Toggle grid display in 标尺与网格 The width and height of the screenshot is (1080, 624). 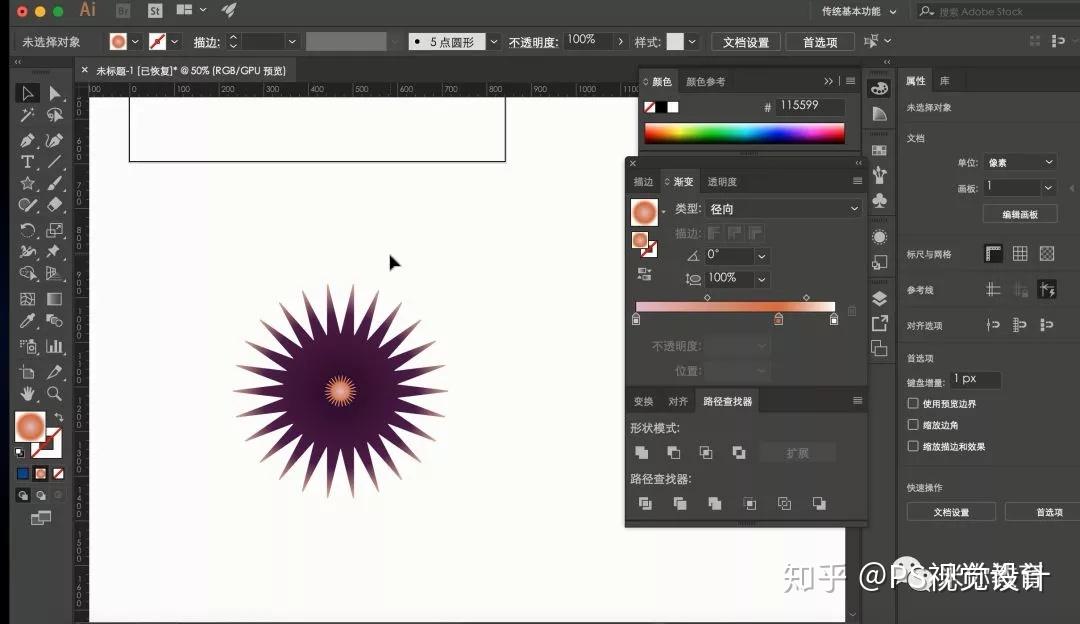coord(1020,253)
